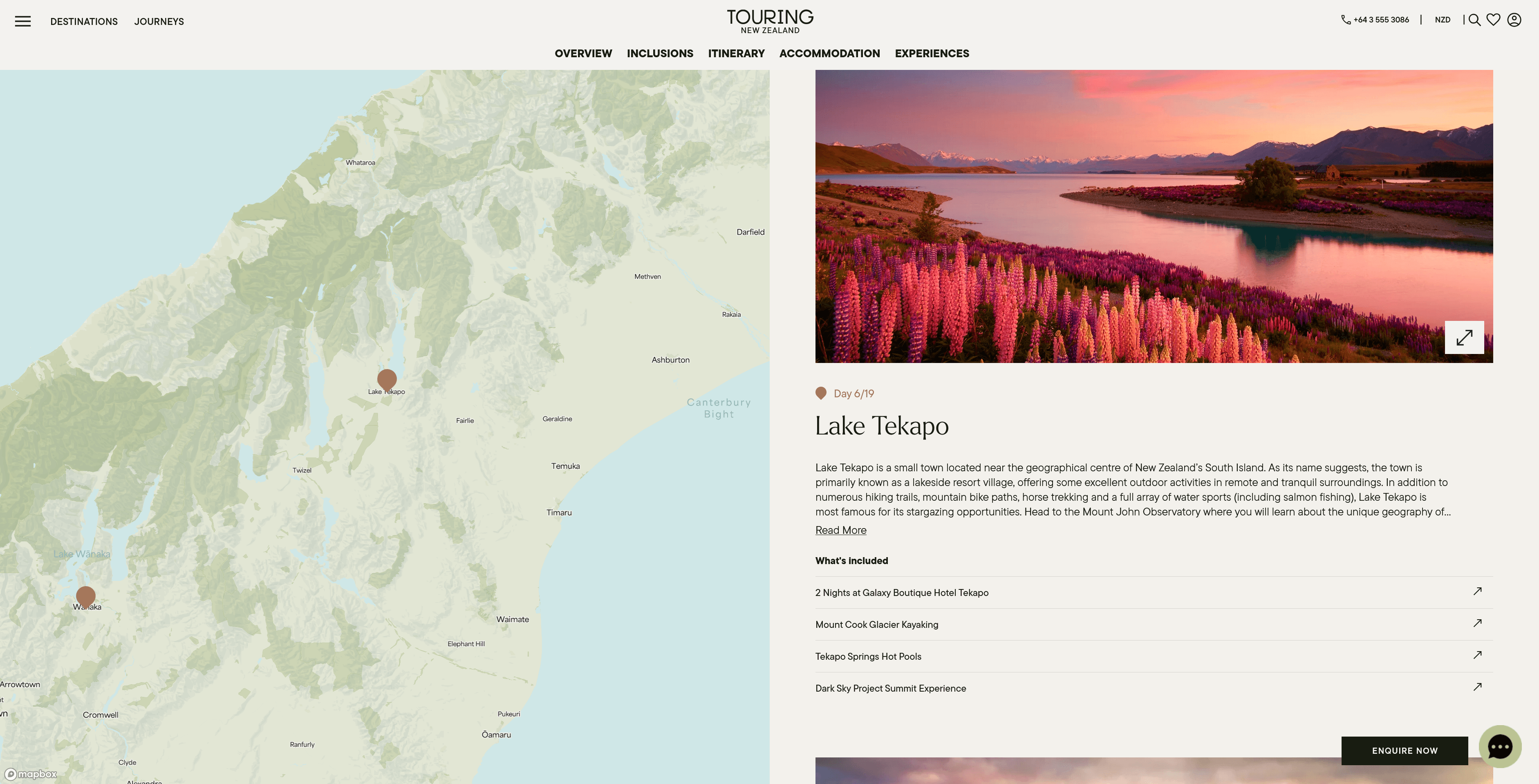Go to the Overview section
This screenshot has width=1539, height=784.
(x=583, y=53)
